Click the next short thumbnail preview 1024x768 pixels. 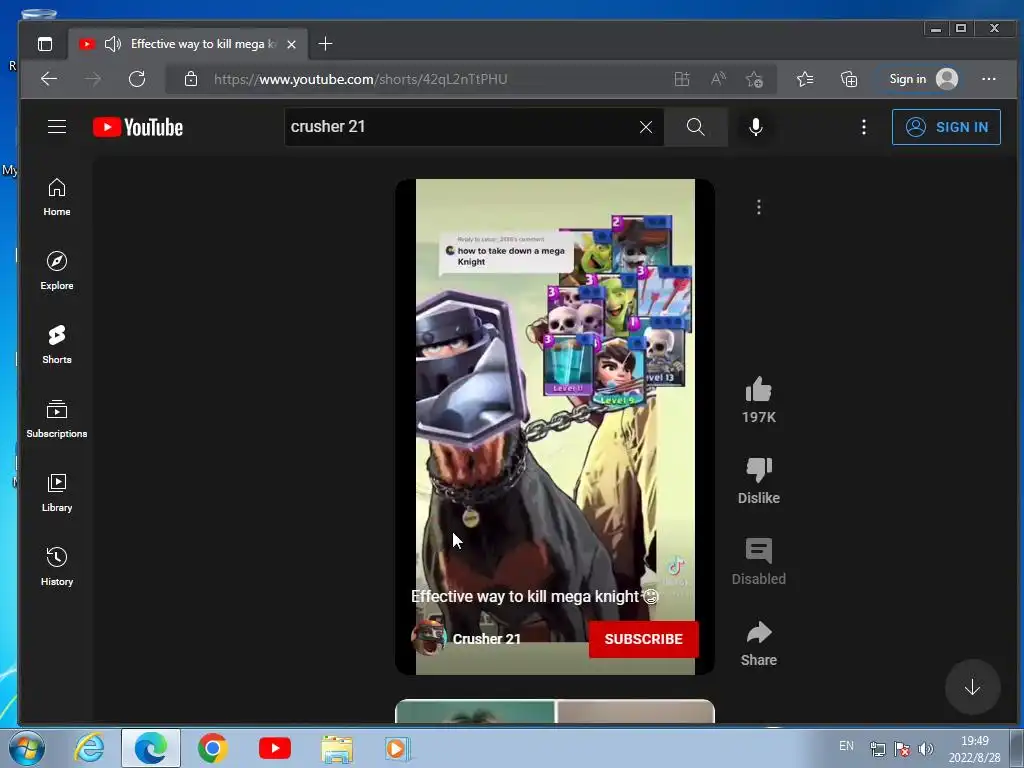click(555, 711)
